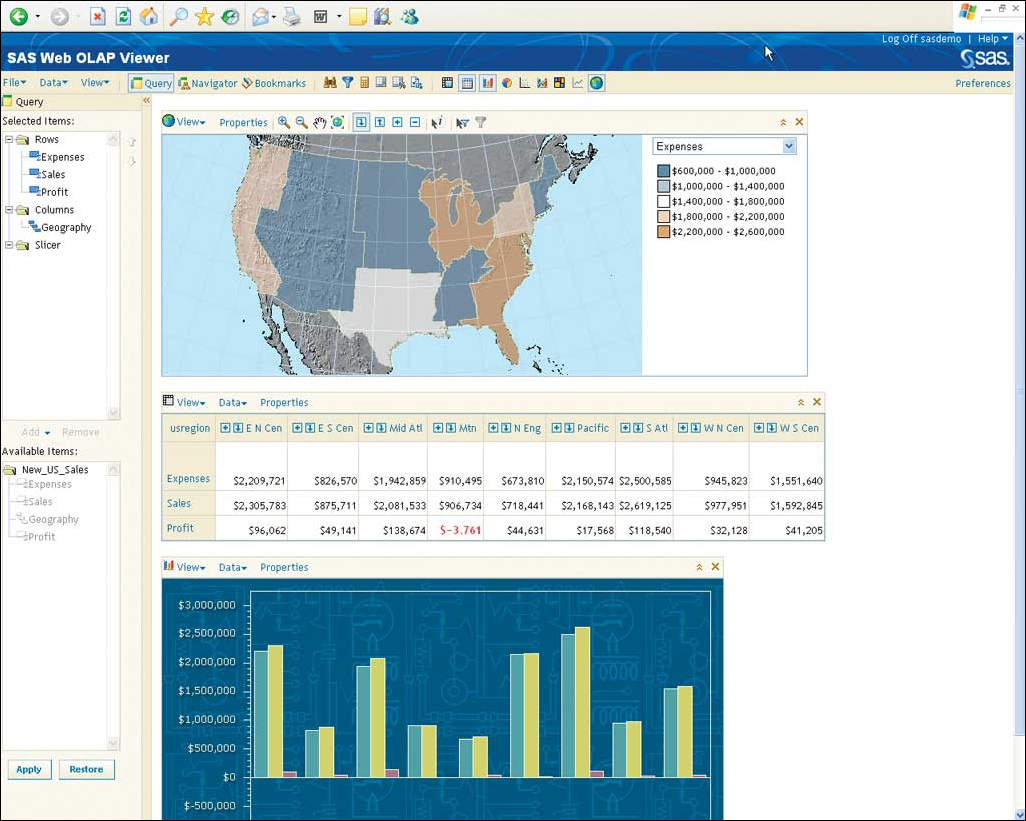Open the main View menu
The width and height of the screenshot is (1026, 821).
[x=95, y=82]
